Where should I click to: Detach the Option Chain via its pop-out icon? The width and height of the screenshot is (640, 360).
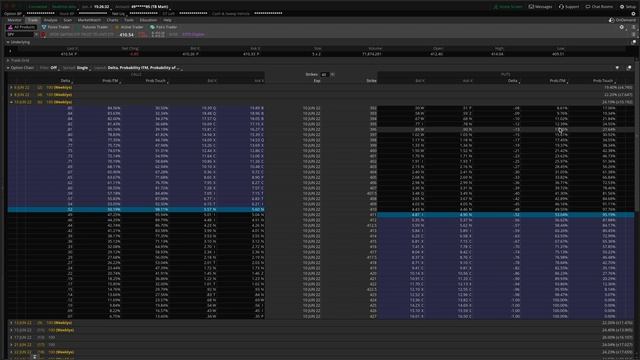point(629,68)
